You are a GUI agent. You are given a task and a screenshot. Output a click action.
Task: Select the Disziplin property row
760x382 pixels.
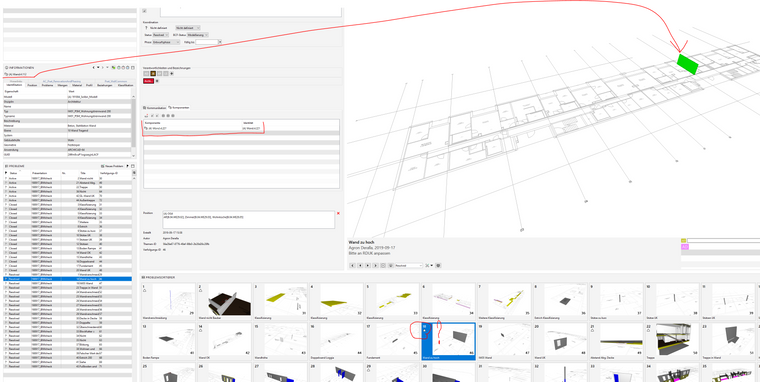(x=68, y=102)
